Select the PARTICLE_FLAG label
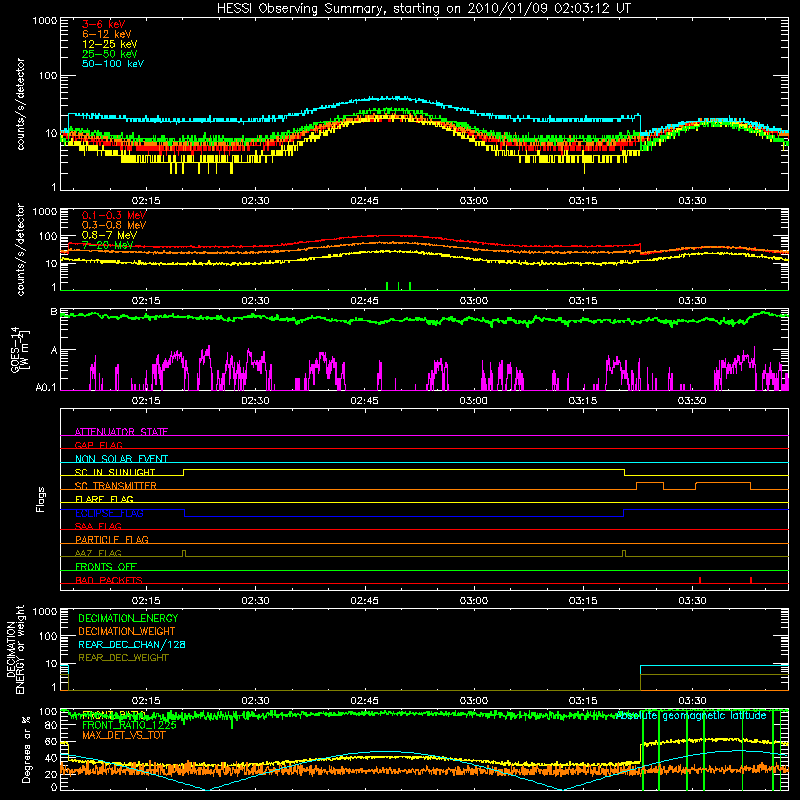 click(x=112, y=539)
